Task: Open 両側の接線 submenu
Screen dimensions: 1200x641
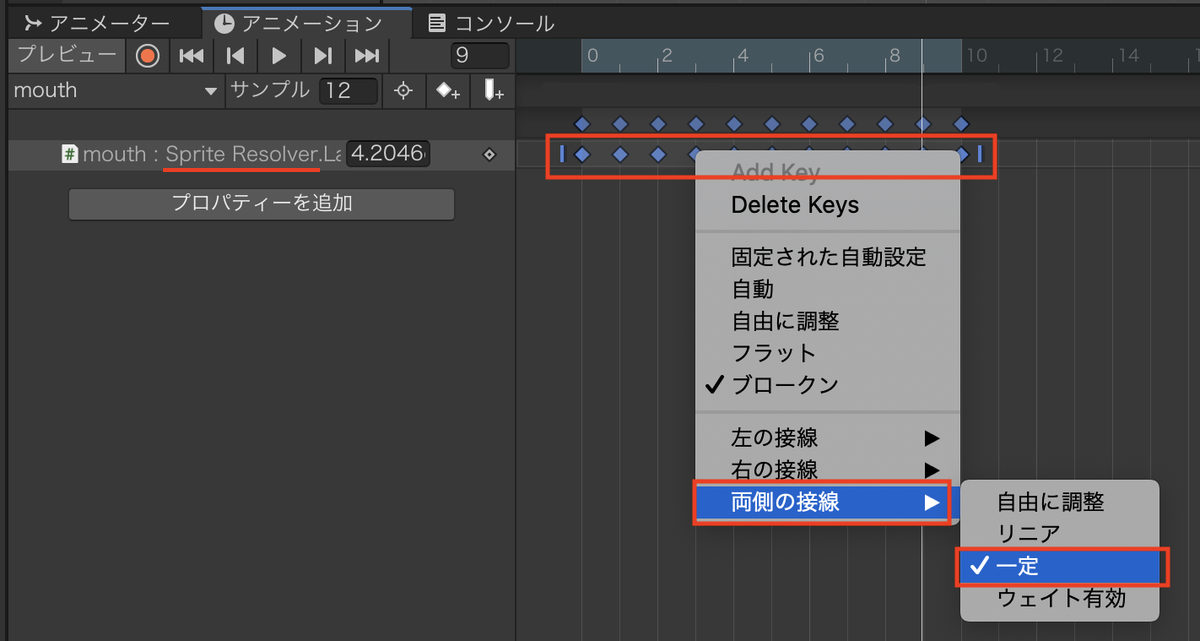Action: [x=827, y=503]
